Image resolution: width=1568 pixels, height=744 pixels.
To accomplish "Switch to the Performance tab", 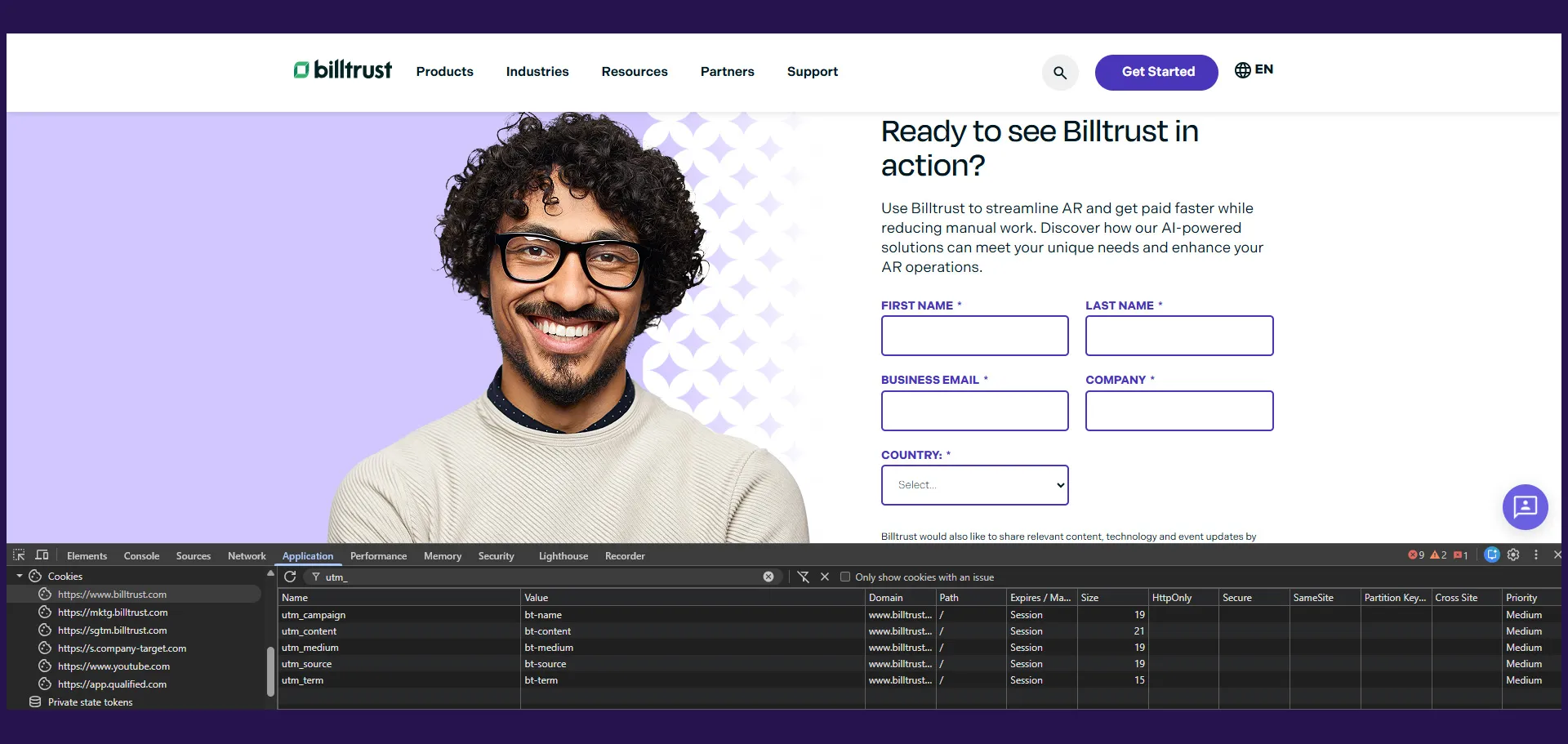I will [x=378, y=556].
